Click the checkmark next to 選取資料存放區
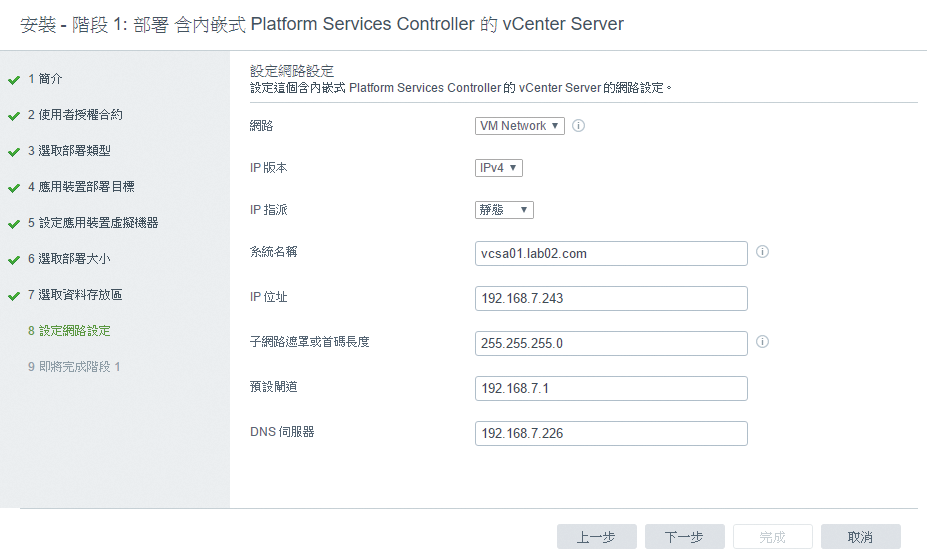 (x=14, y=296)
